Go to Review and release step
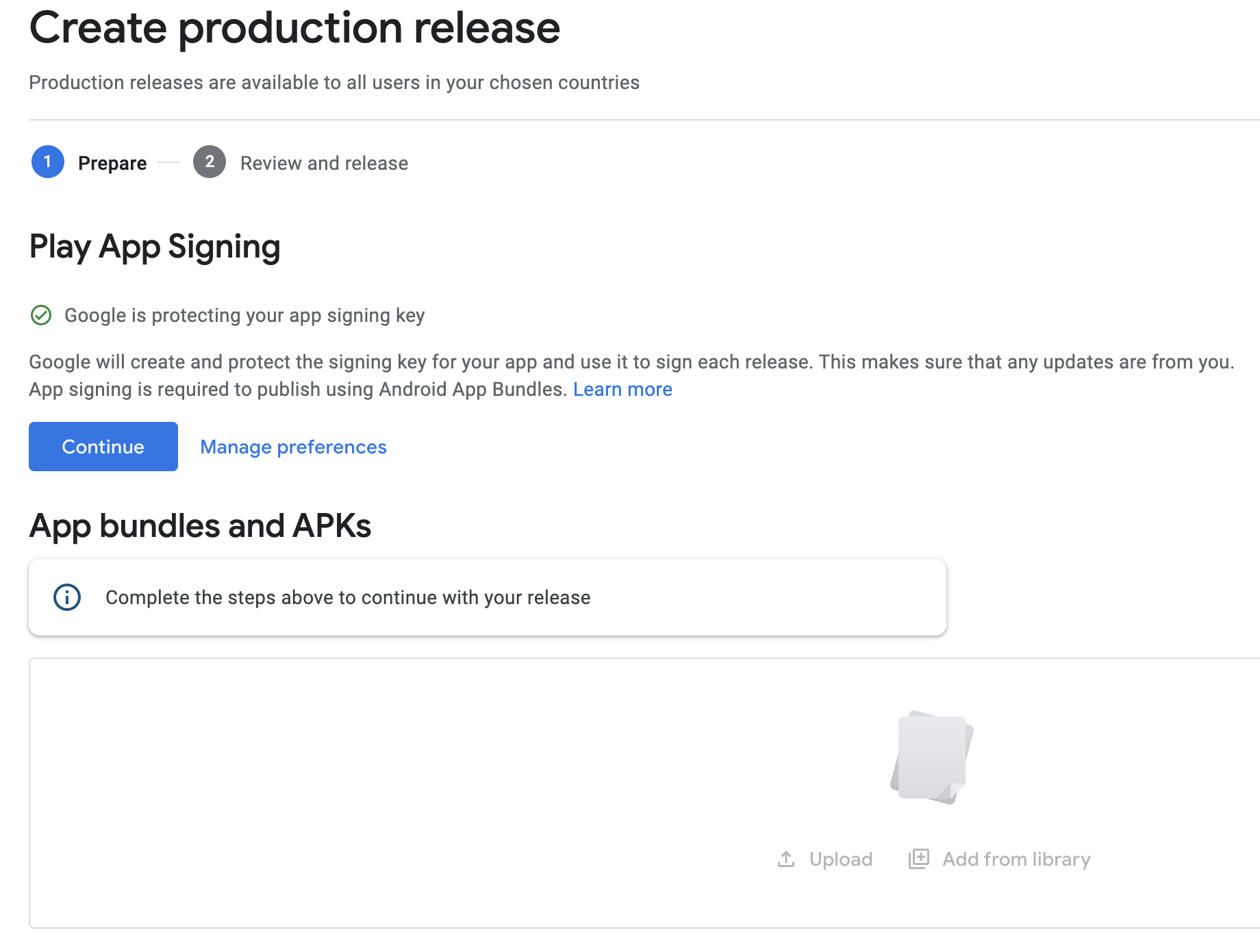This screenshot has width=1260, height=952. tap(324, 163)
